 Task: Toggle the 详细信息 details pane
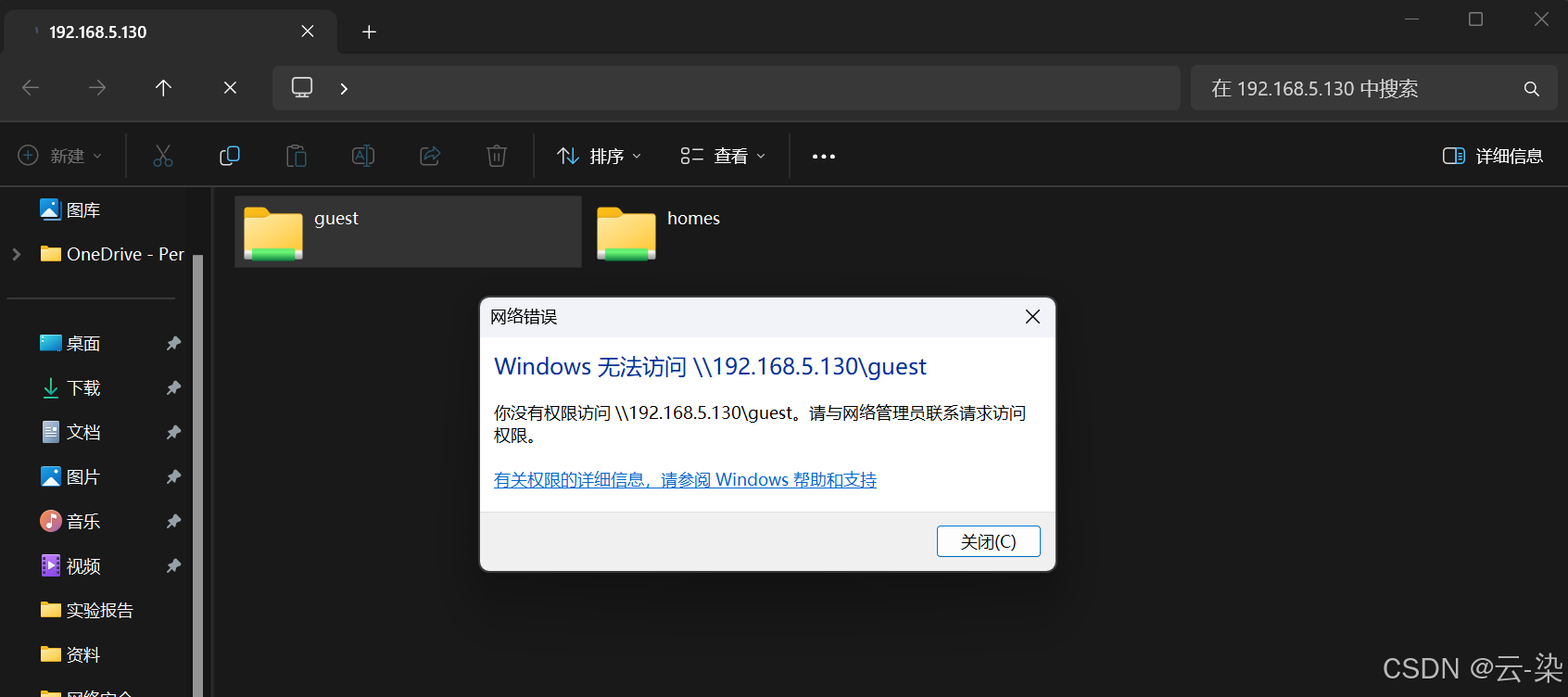pos(1492,156)
